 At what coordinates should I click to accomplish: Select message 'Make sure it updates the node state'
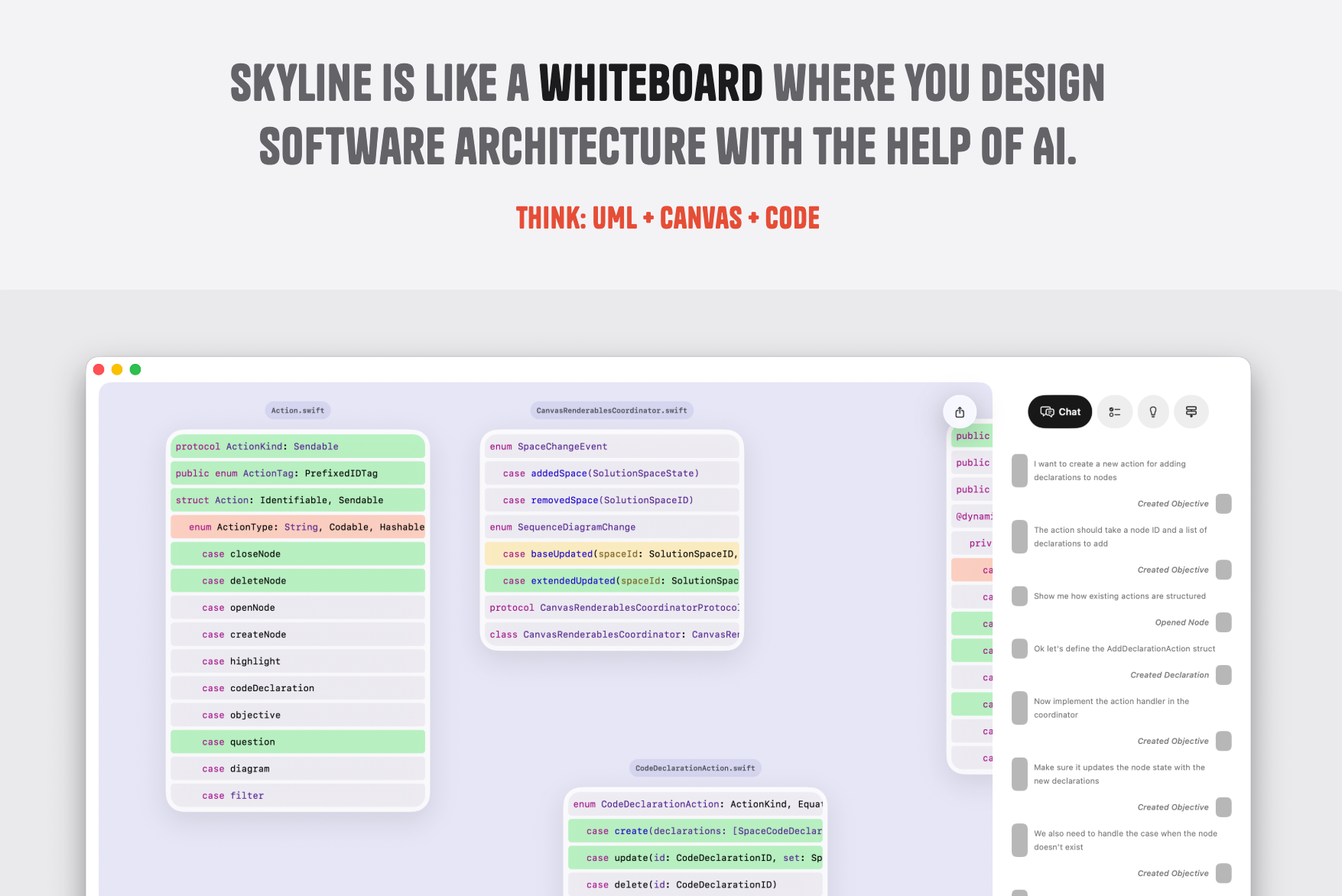click(x=1119, y=774)
